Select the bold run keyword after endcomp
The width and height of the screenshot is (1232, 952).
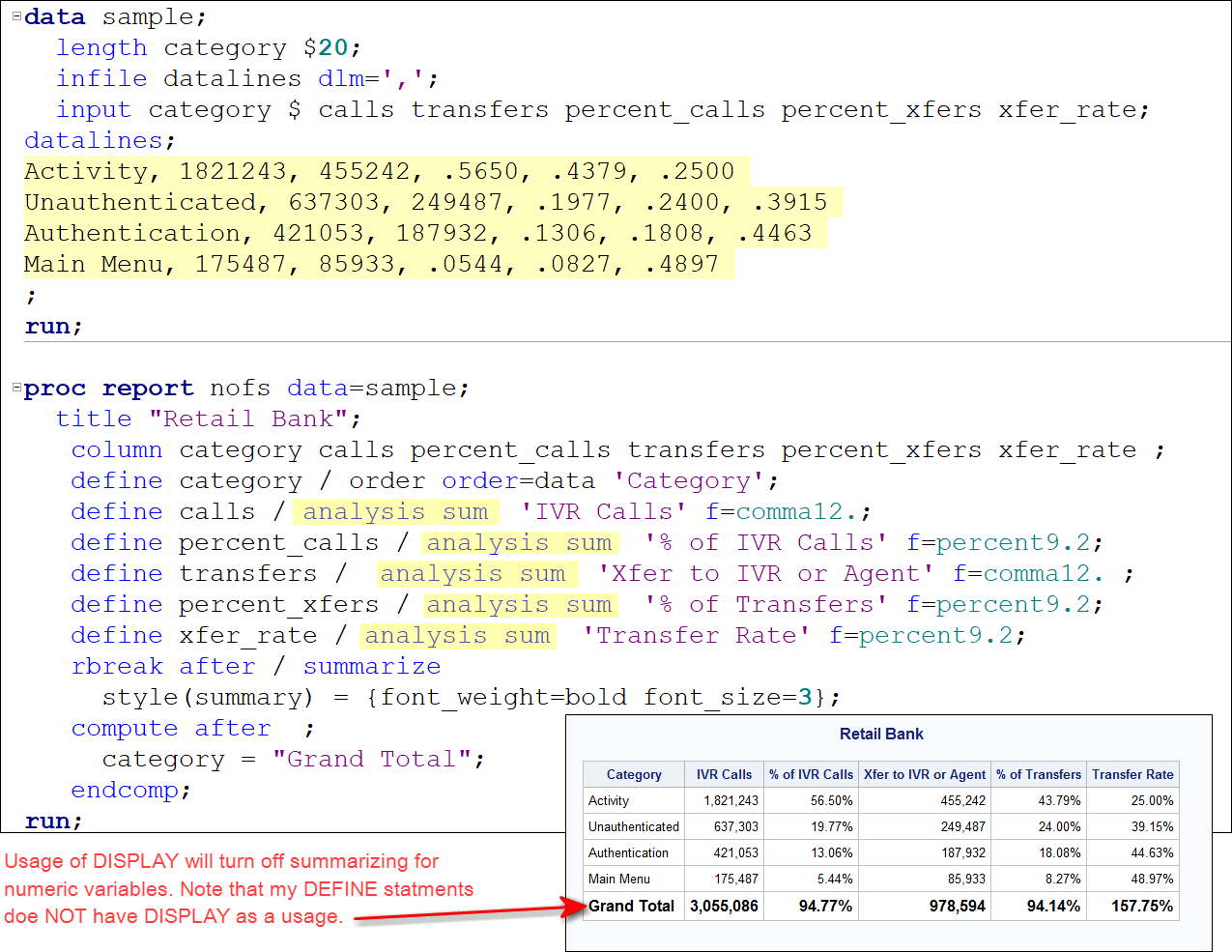click(x=44, y=821)
